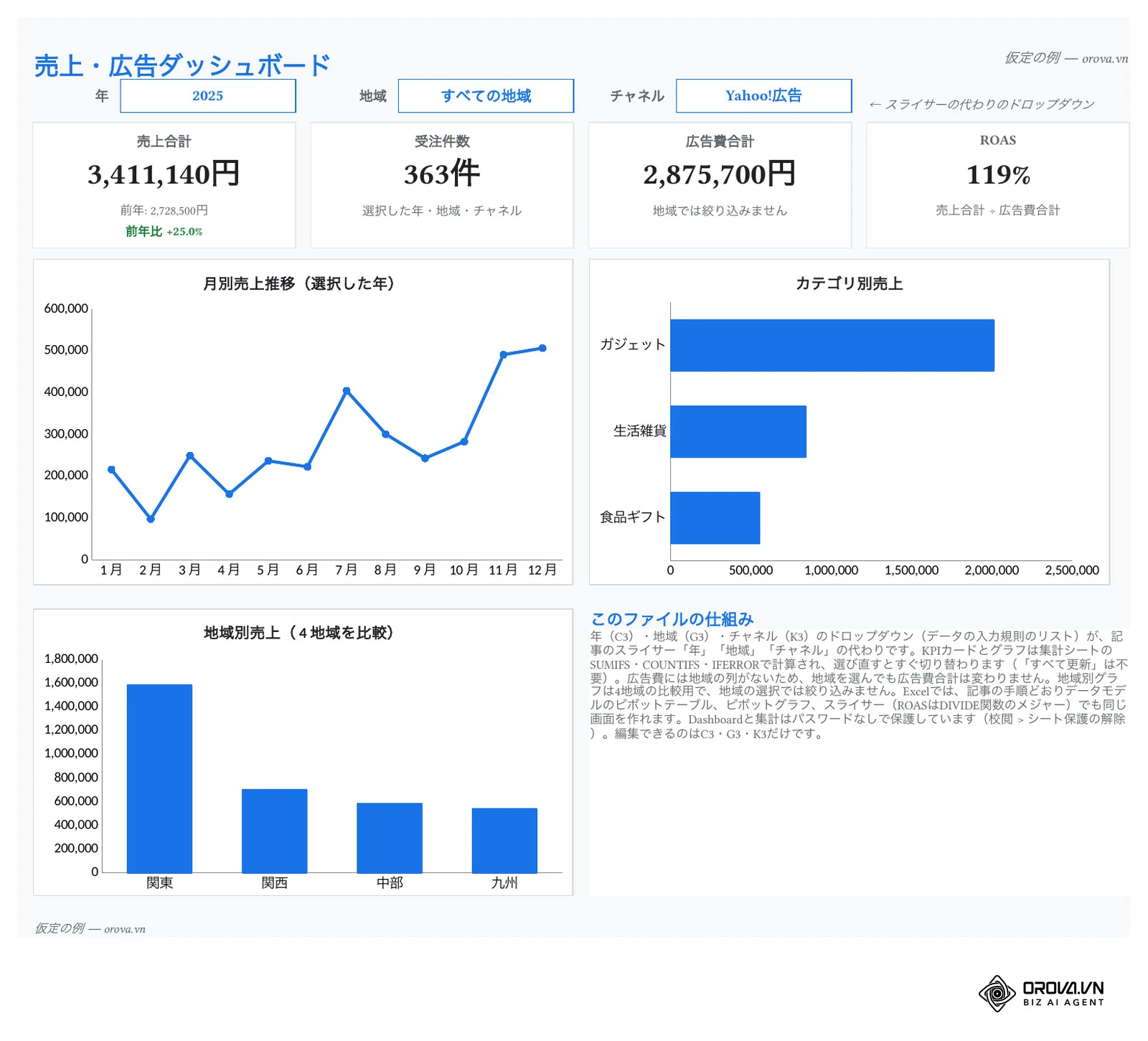Click the 選択した年・地域・チャネル caption

(x=442, y=210)
